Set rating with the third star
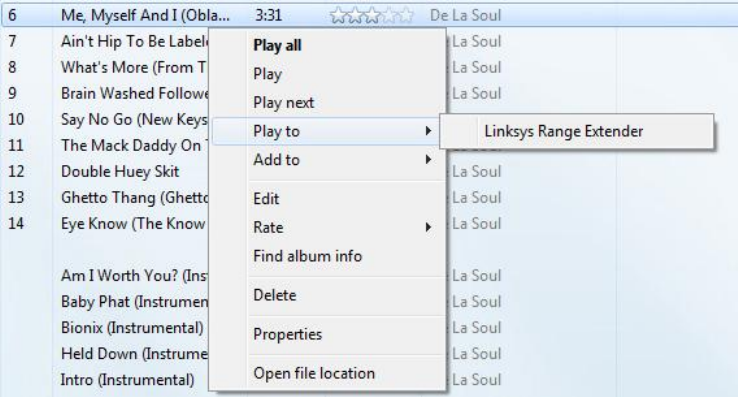Screen dimensions: 738x397 372,16
